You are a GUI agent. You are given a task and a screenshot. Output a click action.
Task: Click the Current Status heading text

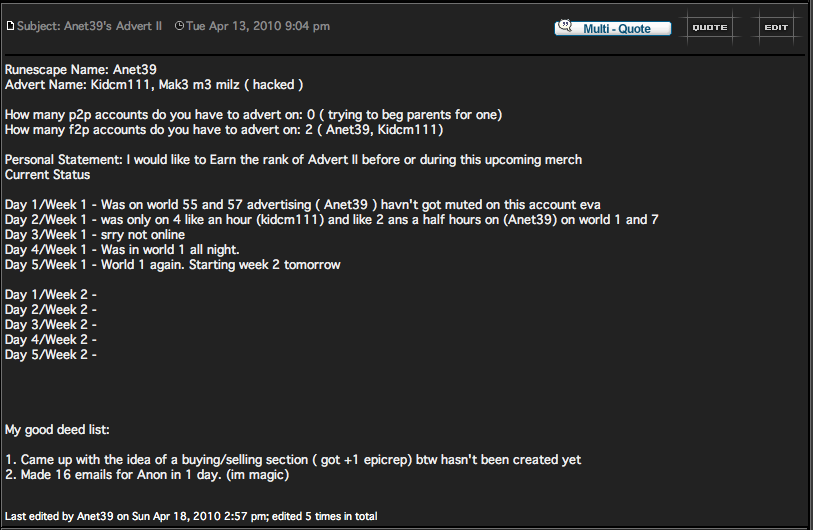coord(47,175)
